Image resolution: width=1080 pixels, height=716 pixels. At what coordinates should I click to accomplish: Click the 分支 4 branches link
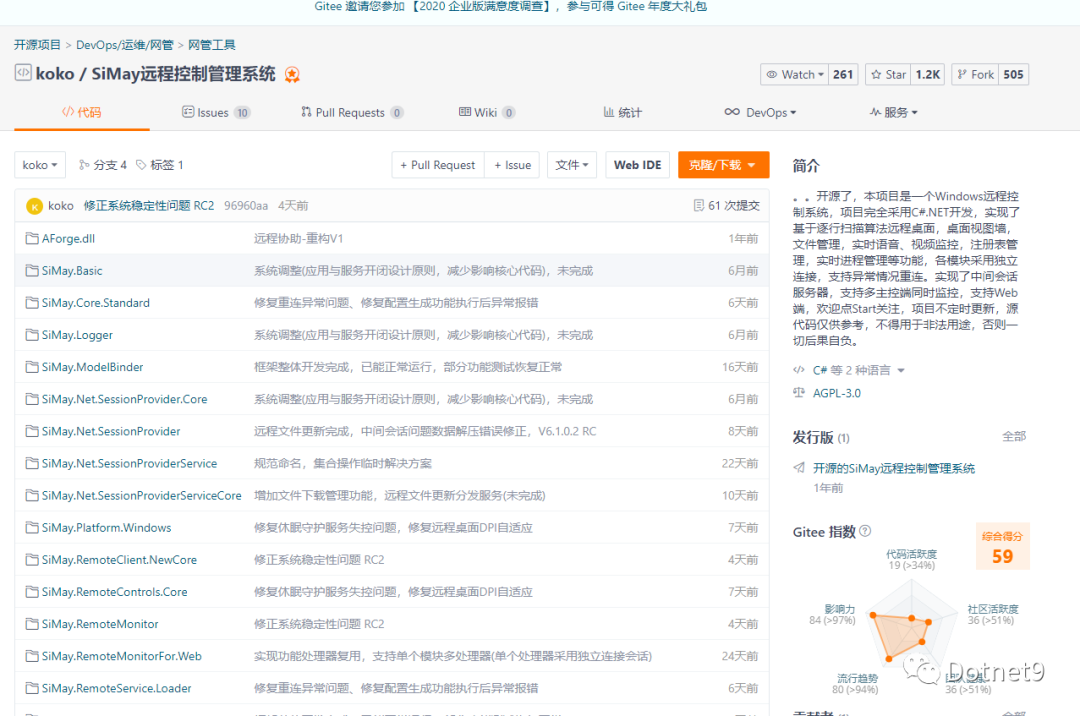click(103, 165)
